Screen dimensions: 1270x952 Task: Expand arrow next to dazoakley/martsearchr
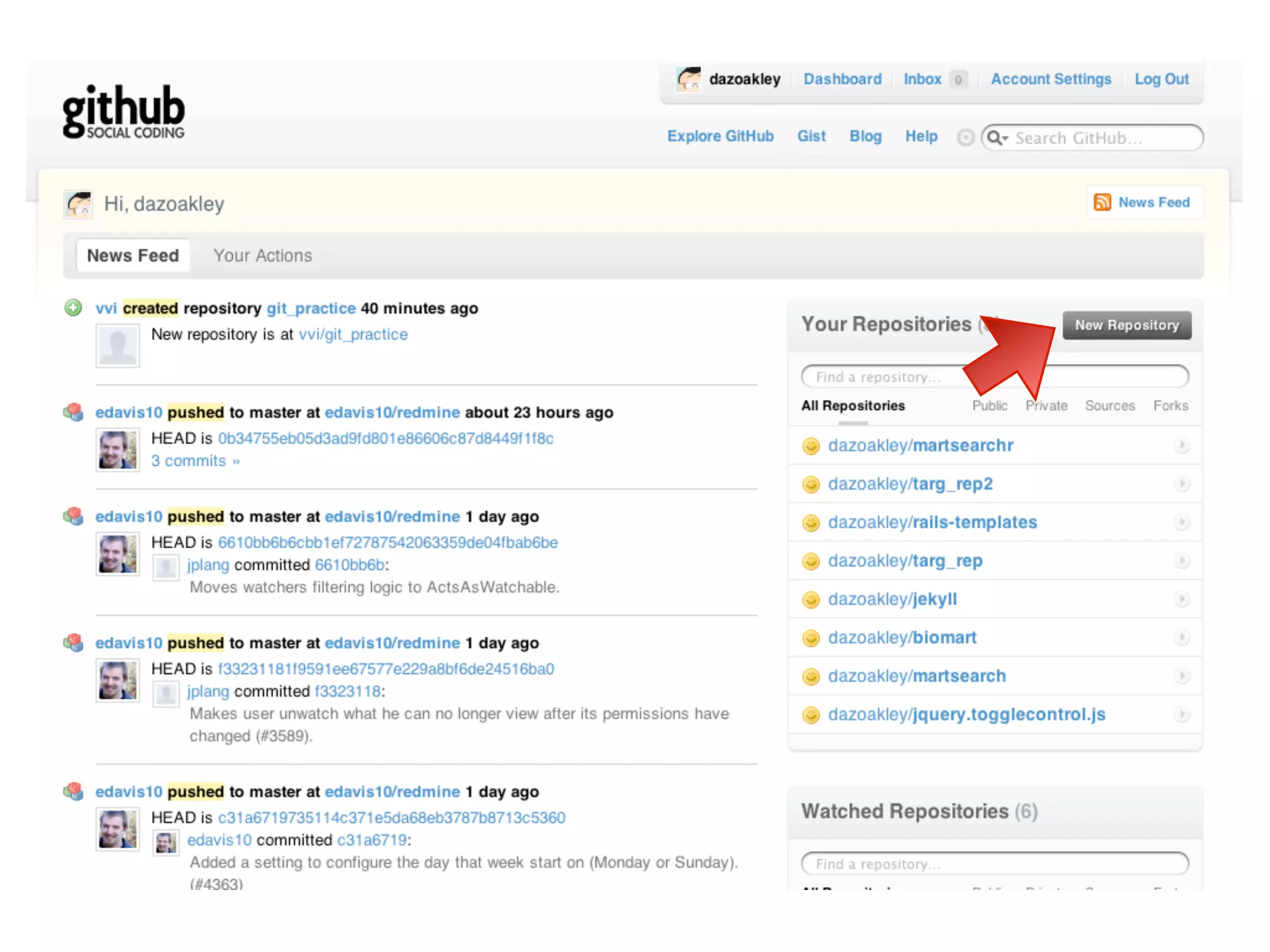[x=1181, y=445]
